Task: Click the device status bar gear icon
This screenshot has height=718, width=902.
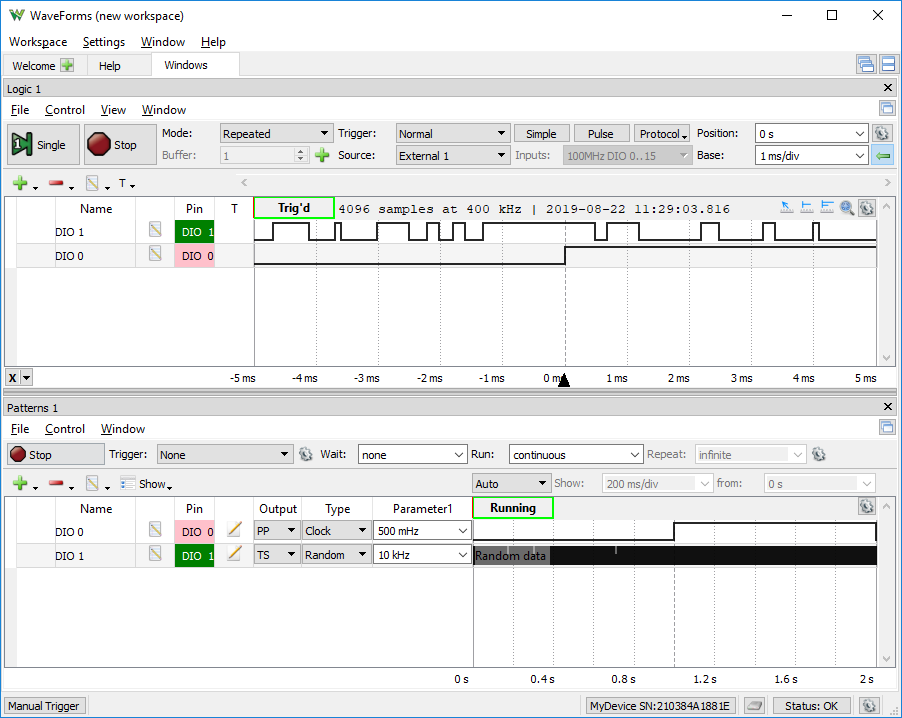Action: [x=869, y=705]
